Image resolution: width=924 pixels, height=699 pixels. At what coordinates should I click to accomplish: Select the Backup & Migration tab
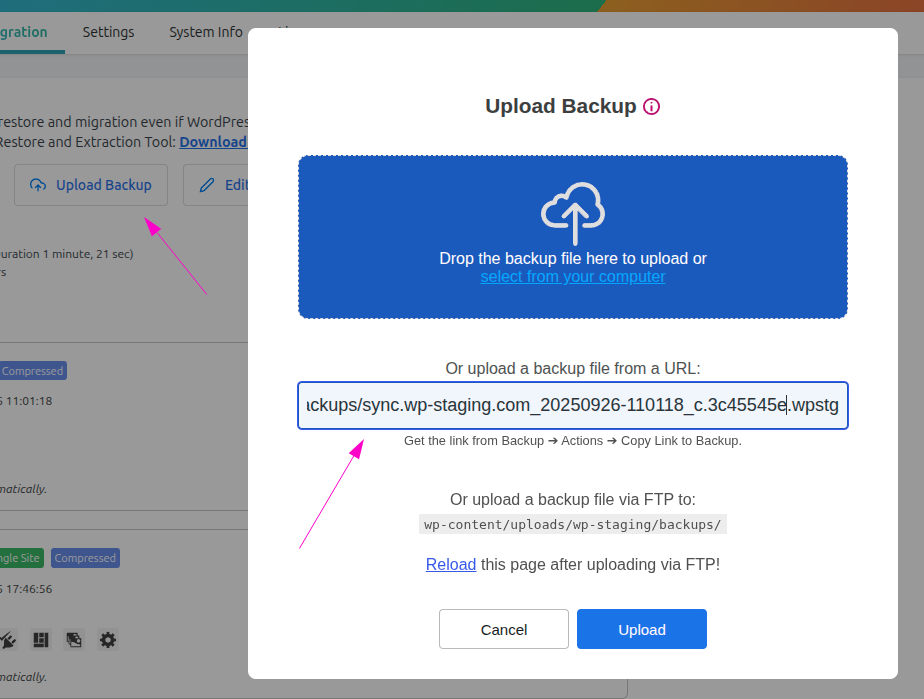tap(23, 32)
